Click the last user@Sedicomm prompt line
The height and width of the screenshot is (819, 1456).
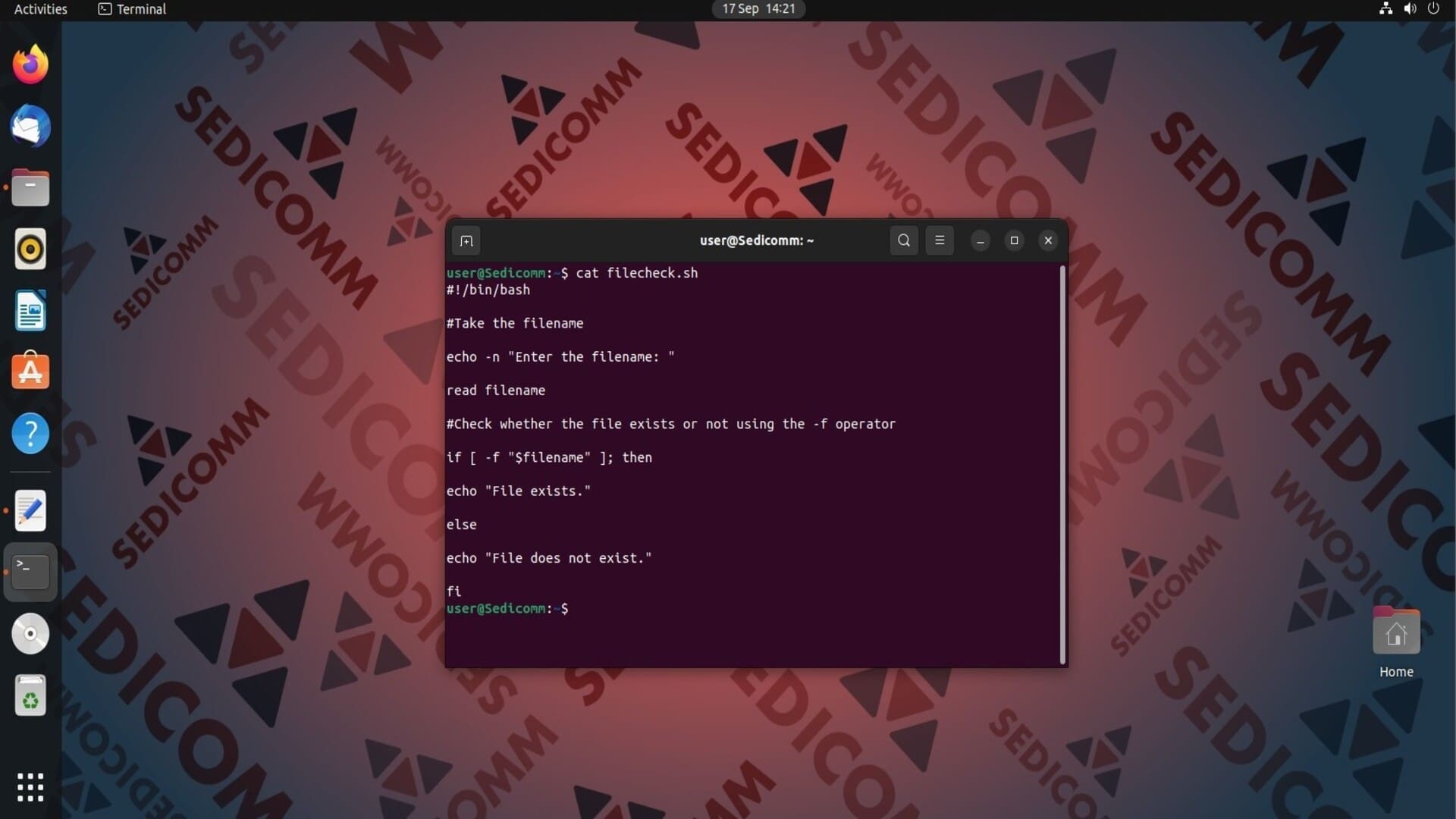point(507,608)
